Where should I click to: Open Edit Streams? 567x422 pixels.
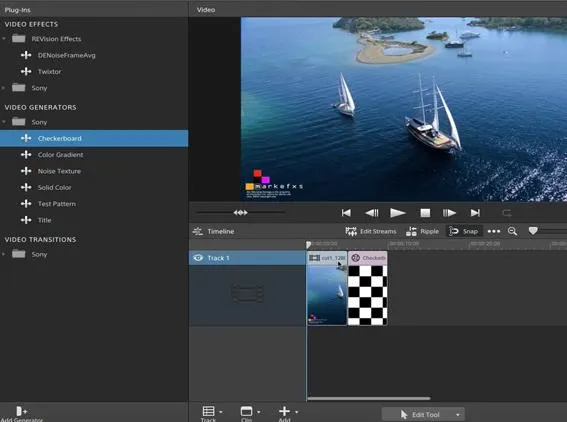pos(371,231)
